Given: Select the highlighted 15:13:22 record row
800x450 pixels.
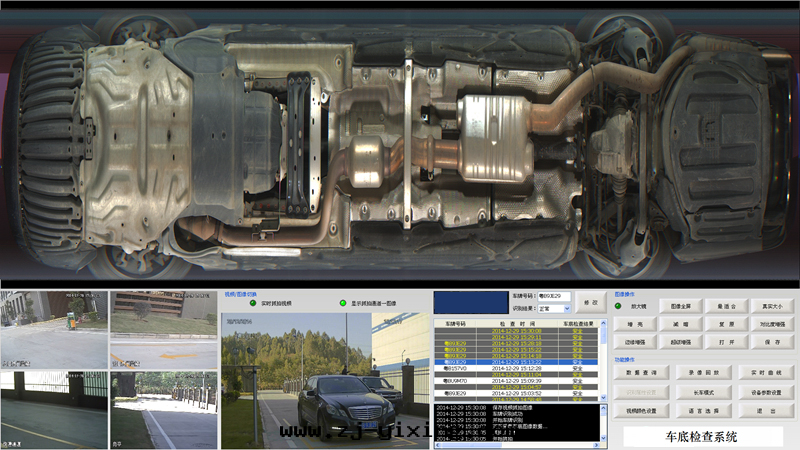Looking at the screenshot, I should pyautogui.click(x=519, y=362).
